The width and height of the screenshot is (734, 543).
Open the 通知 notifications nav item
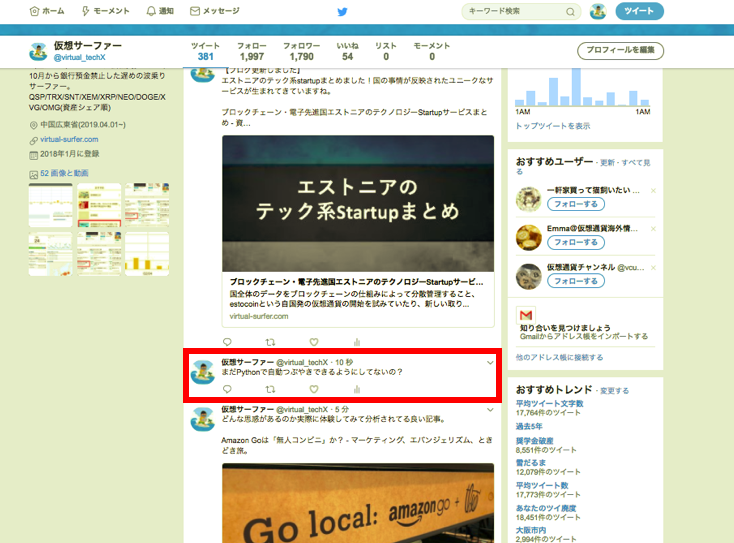click(x=160, y=11)
